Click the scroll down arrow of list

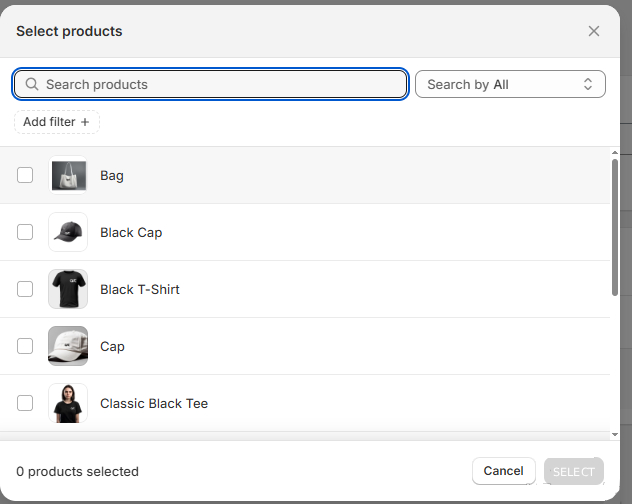click(615, 435)
